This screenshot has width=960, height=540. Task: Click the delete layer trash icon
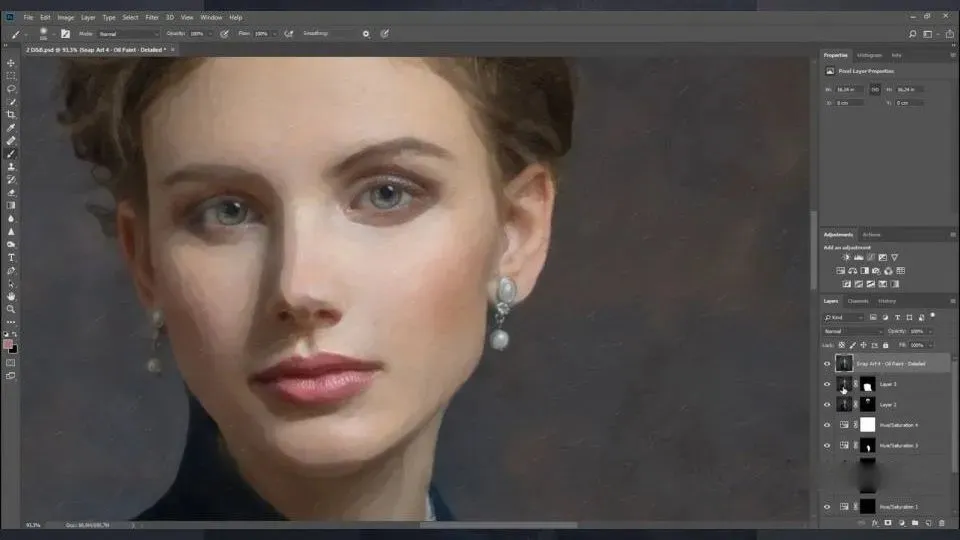click(941, 523)
